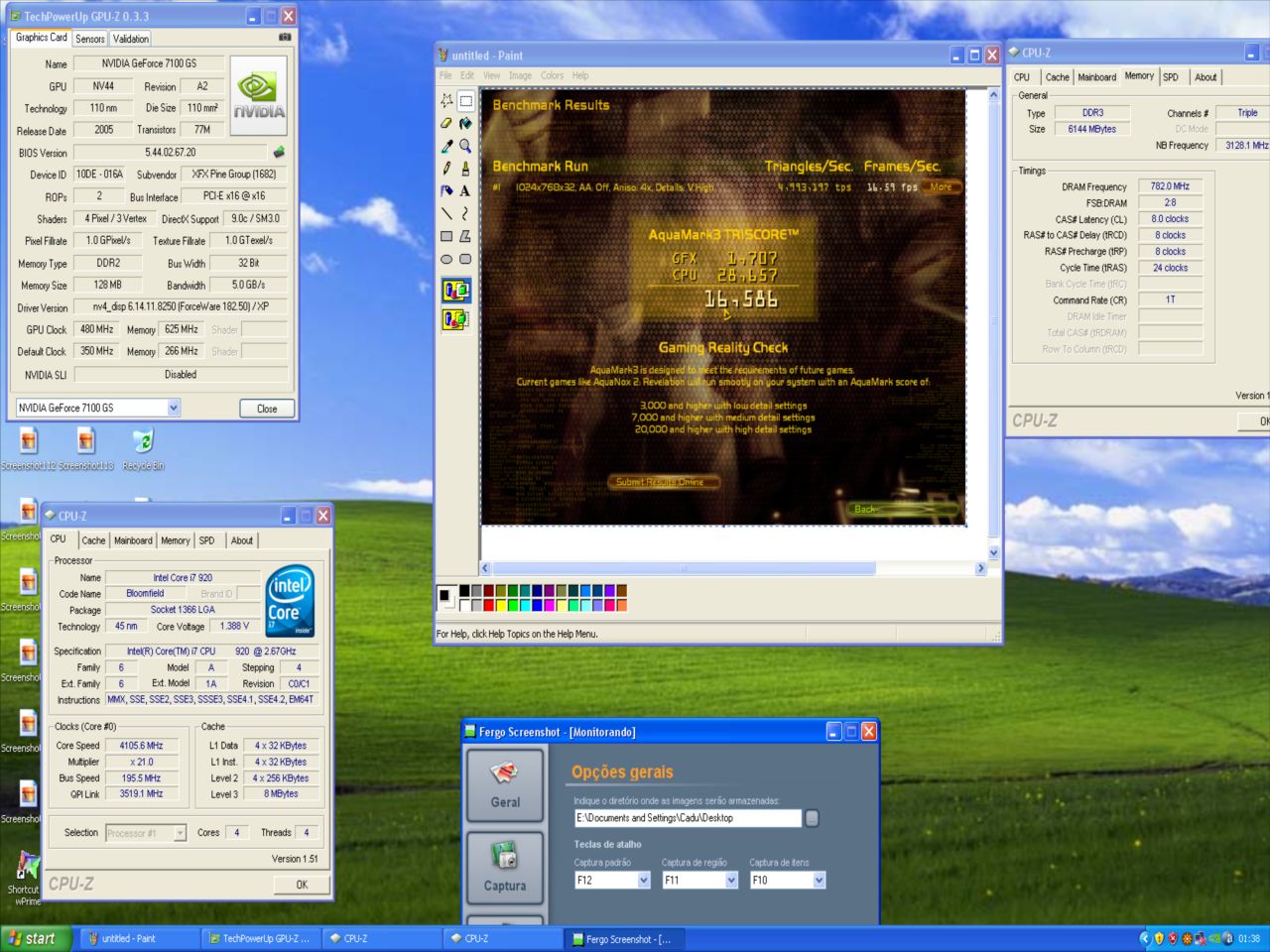Choose transparent selection mode in Paint tool options
This screenshot has height=952, width=1270.
[x=456, y=319]
